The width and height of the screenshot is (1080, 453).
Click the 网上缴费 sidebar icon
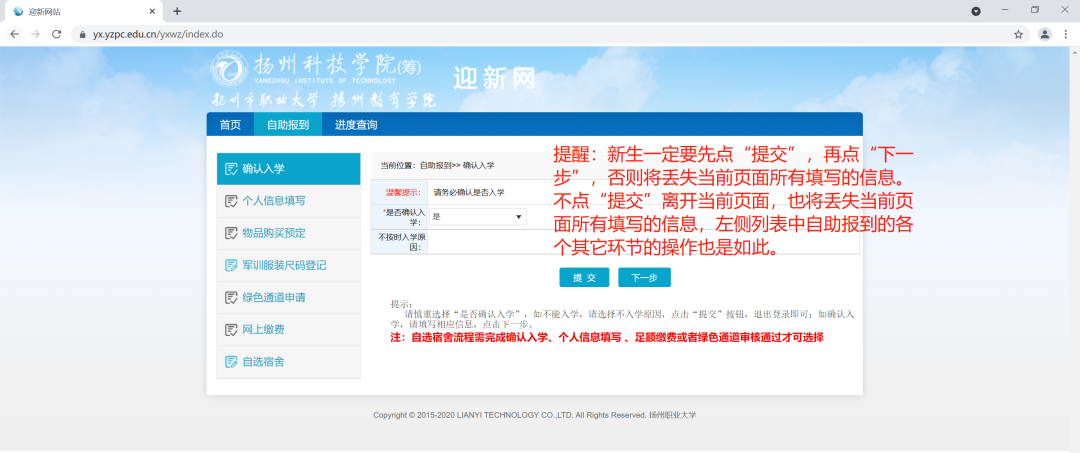(231, 330)
